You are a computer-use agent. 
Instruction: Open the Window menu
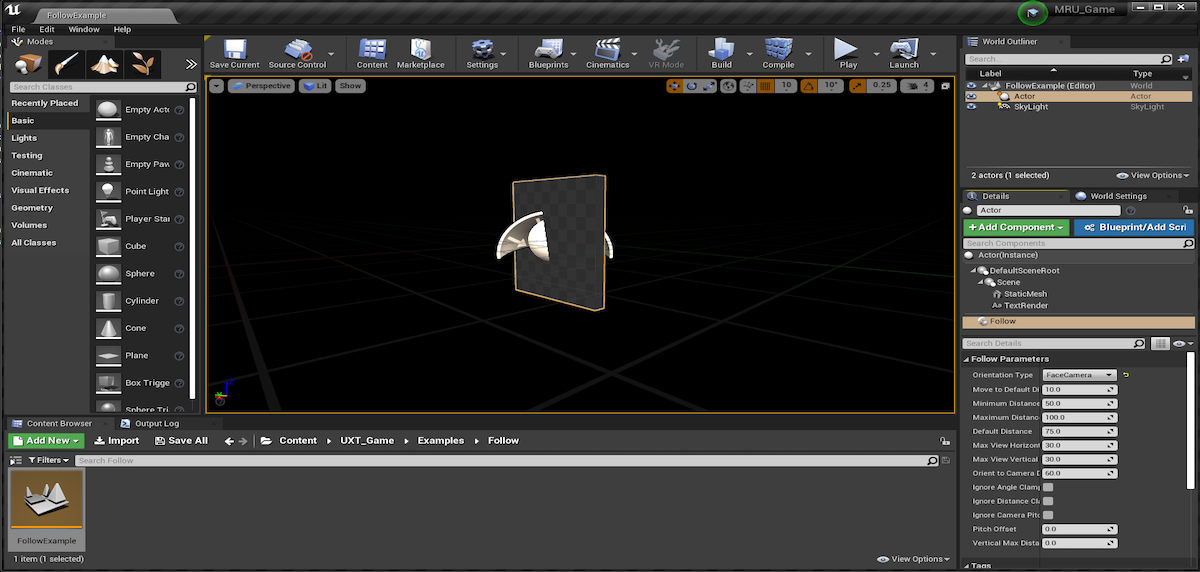[x=83, y=30]
